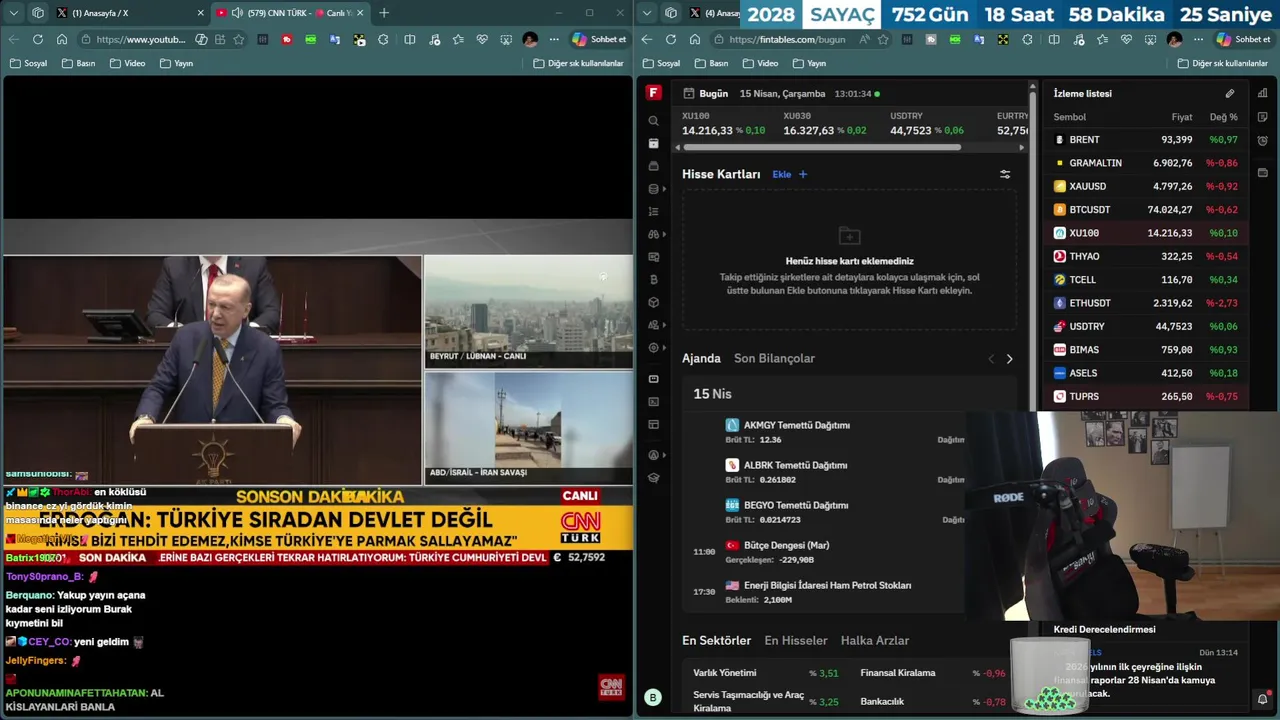Mute the CNN TÜRK tab speaker icon
The image size is (1280, 720).
237,13
